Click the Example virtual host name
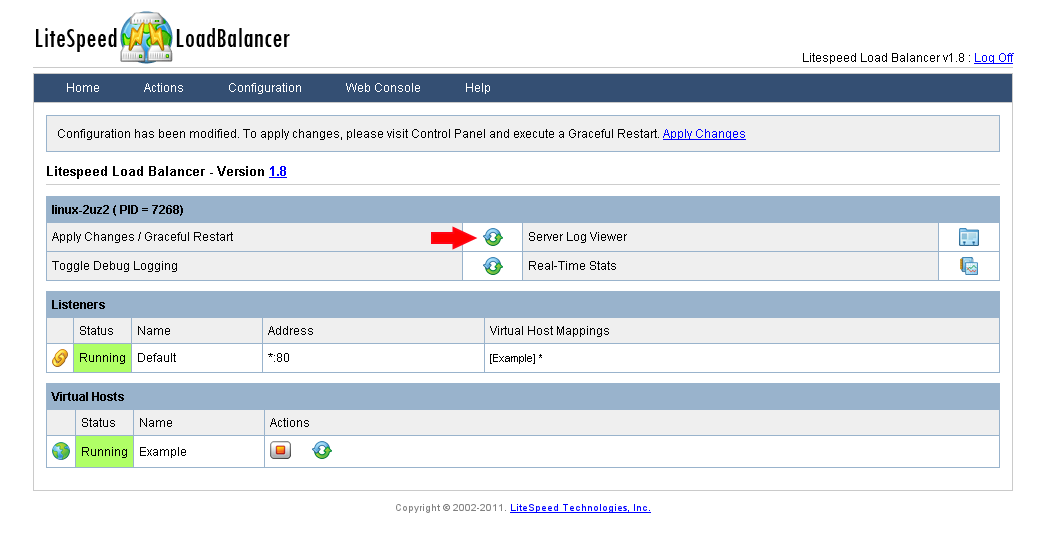 [163, 451]
